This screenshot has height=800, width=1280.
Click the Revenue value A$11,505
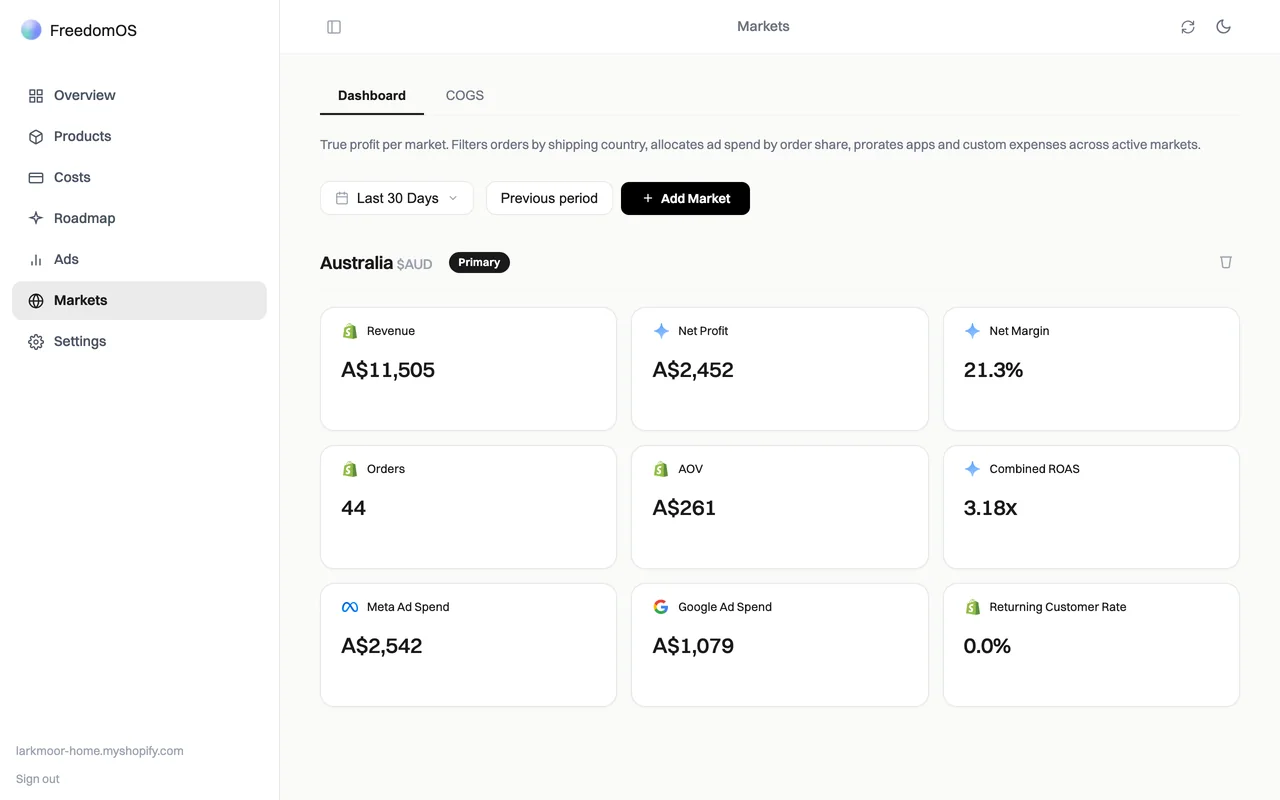388,370
